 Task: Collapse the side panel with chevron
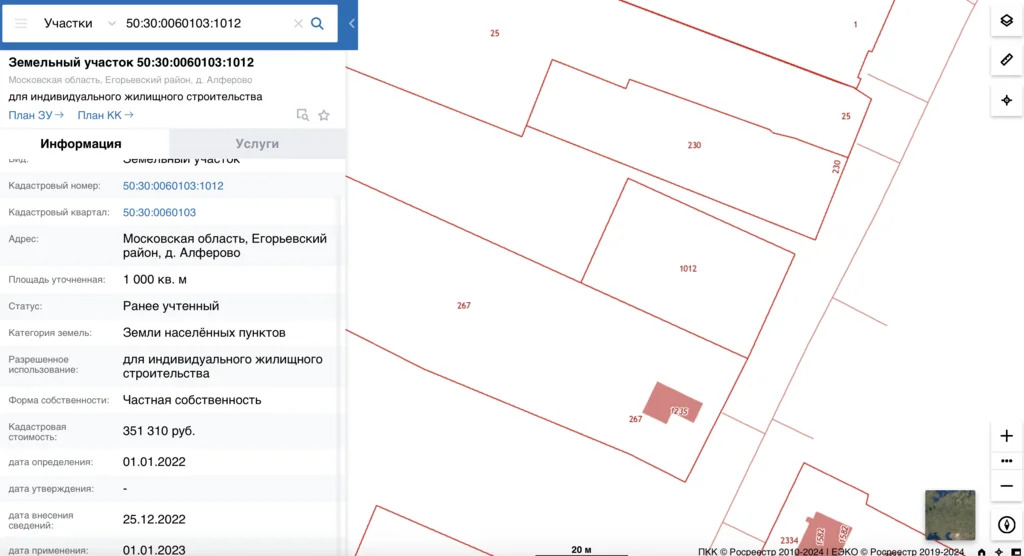tap(351, 24)
